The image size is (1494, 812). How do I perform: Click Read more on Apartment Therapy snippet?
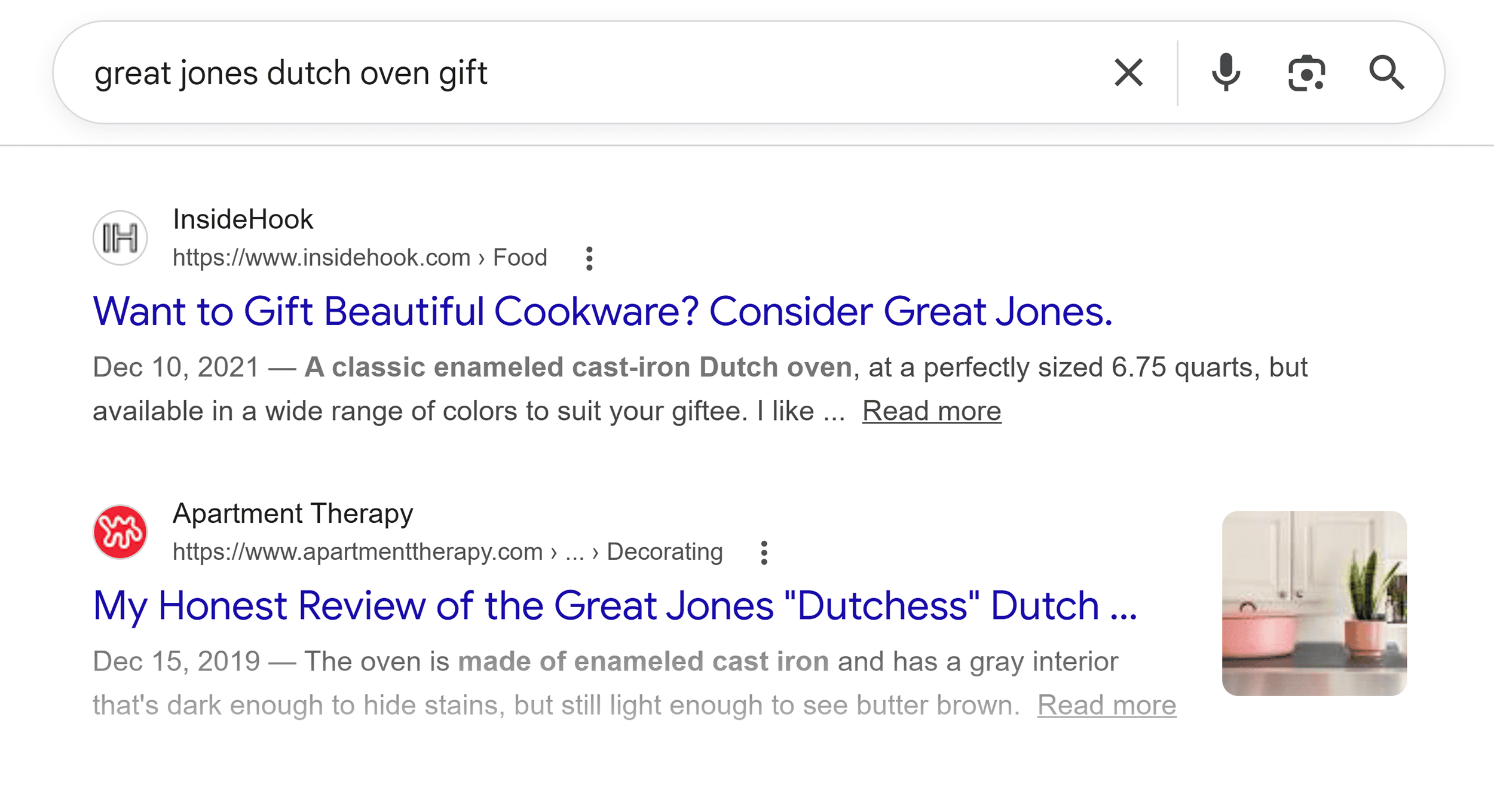1106,705
